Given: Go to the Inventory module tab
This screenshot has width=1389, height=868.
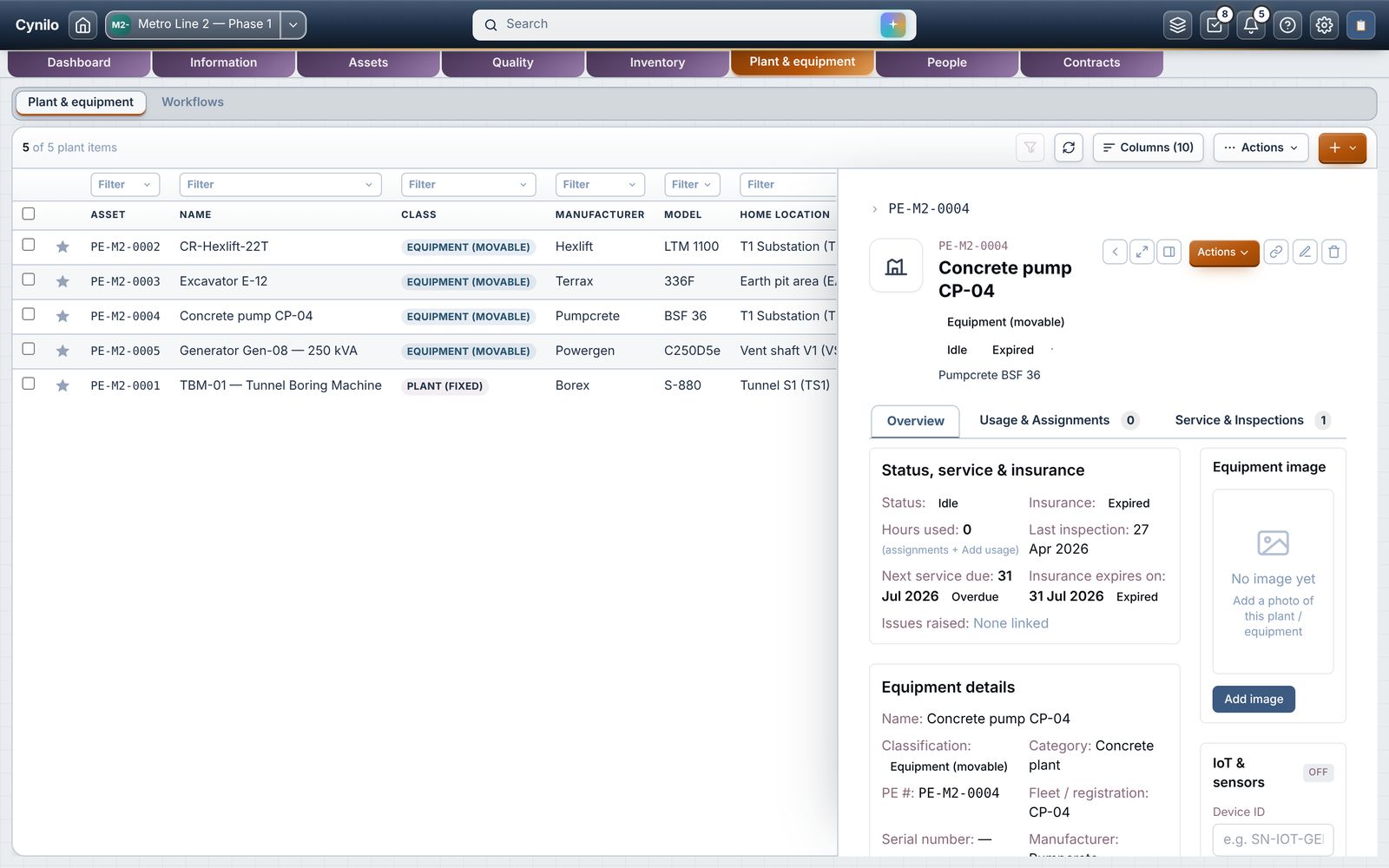Looking at the screenshot, I should (x=657, y=62).
